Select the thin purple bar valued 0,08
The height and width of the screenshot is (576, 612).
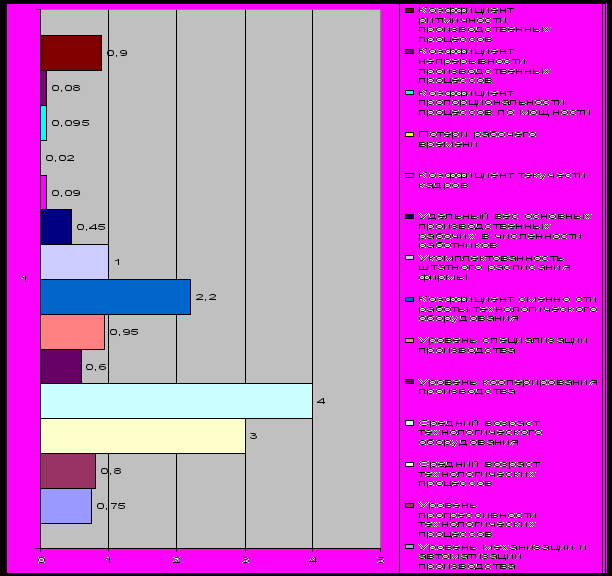[x=43, y=88]
